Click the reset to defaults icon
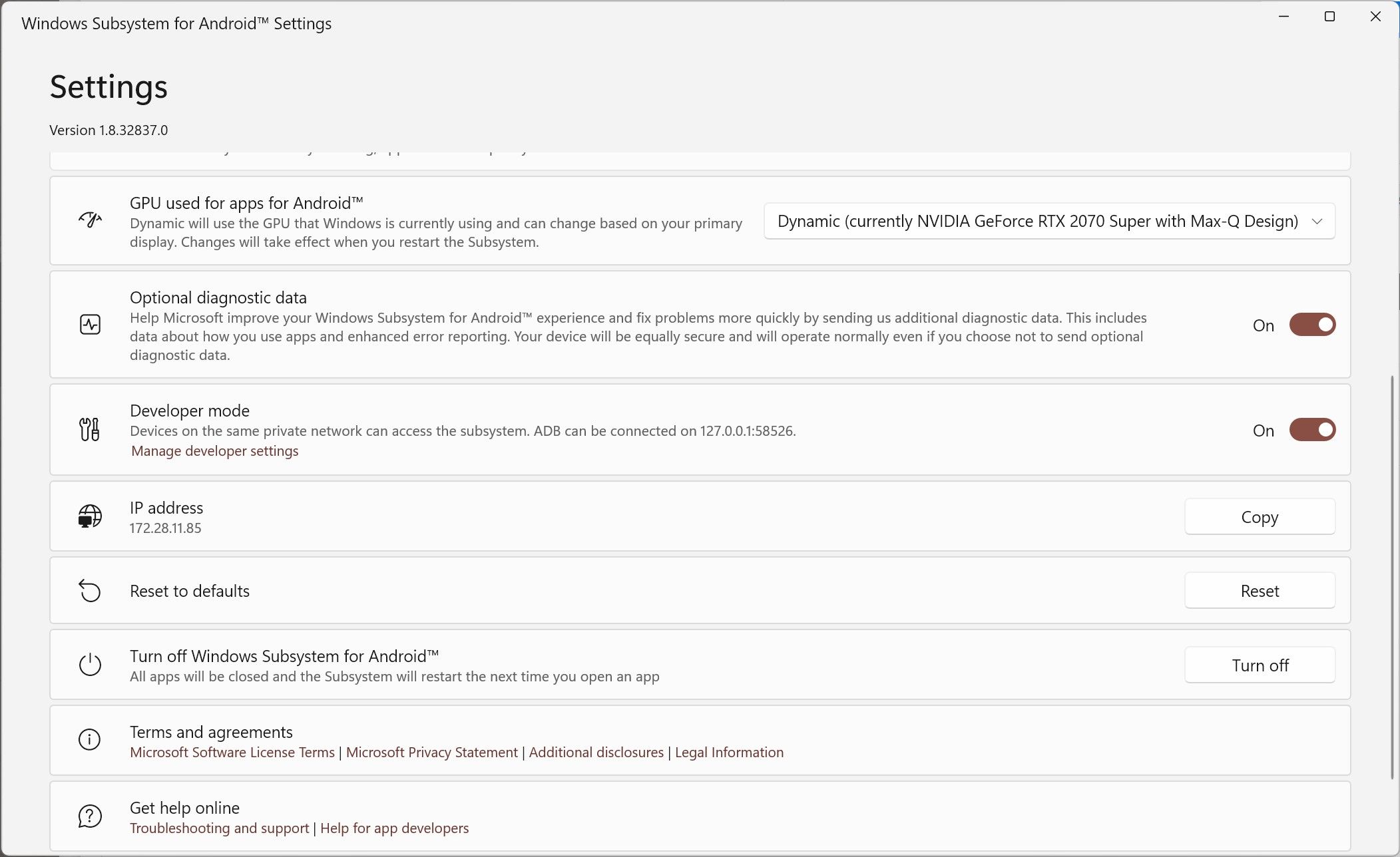Image resolution: width=1400 pixels, height=857 pixels. (x=90, y=590)
